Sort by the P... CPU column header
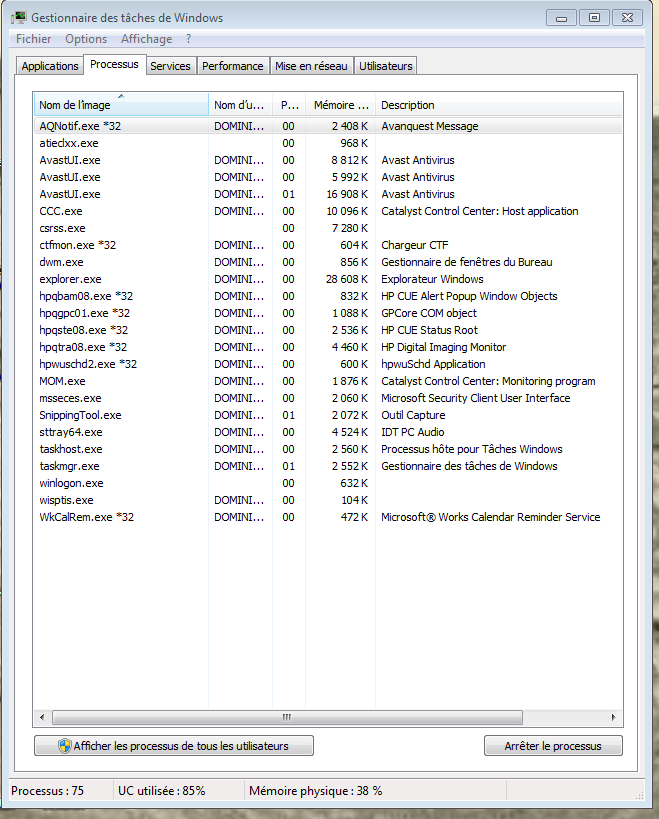The image size is (659, 819). point(289,104)
